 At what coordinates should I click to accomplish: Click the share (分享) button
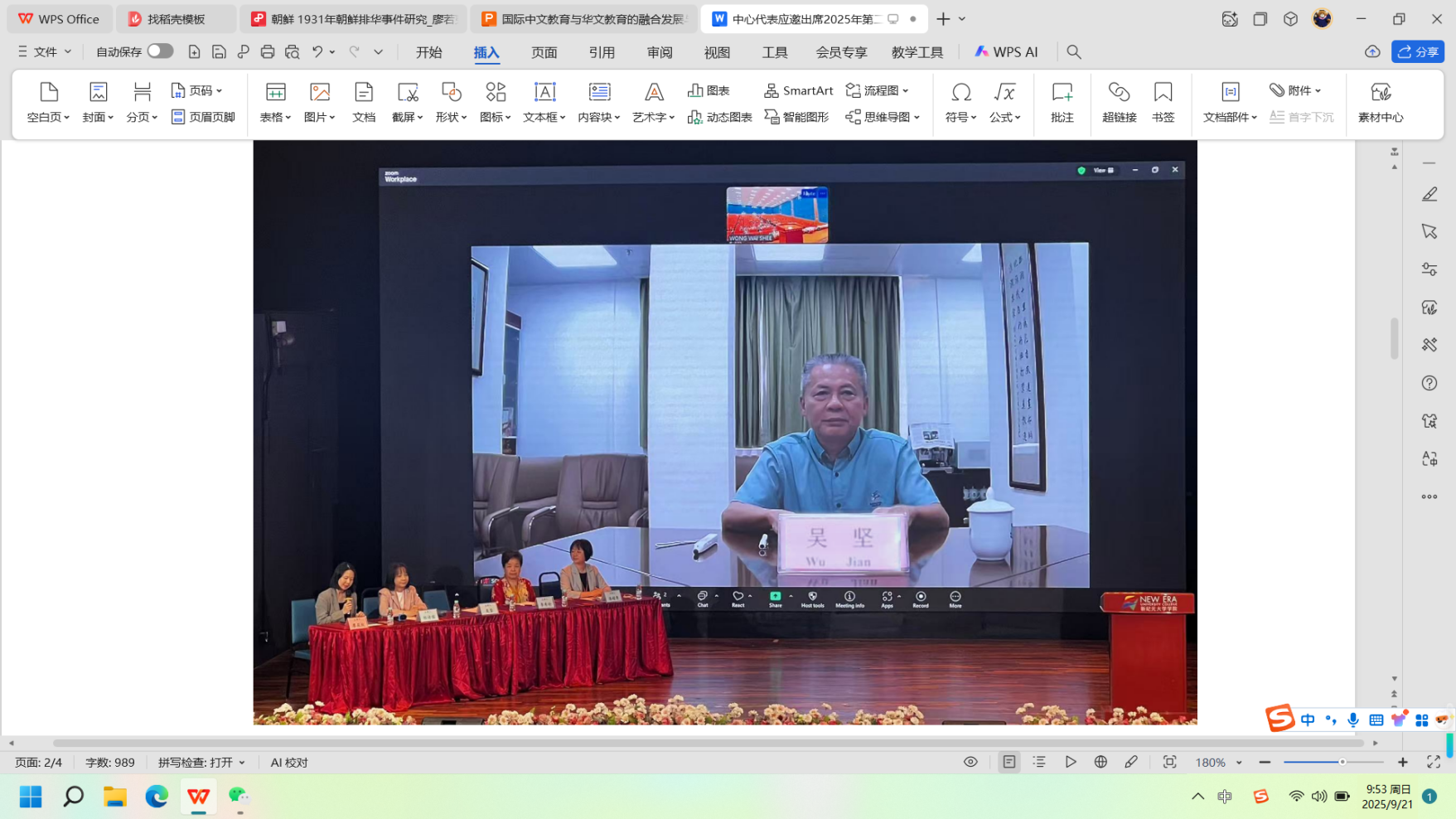(x=1418, y=51)
